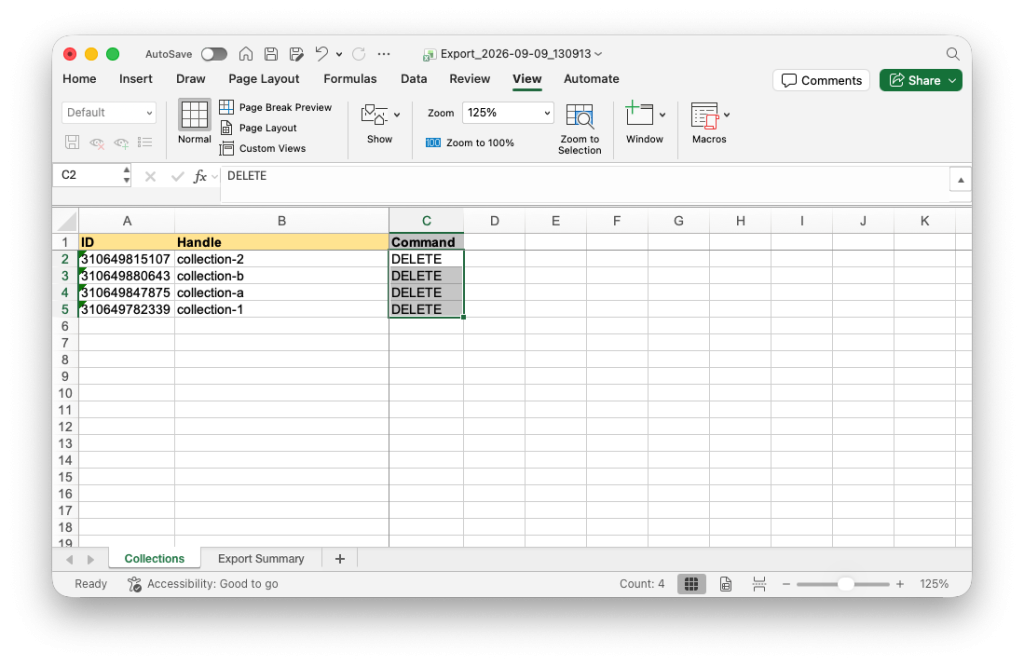Open the Automate ribbon tab
Image resolution: width=1024 pixels, height=666 pixels.
[x=591, y=78]
